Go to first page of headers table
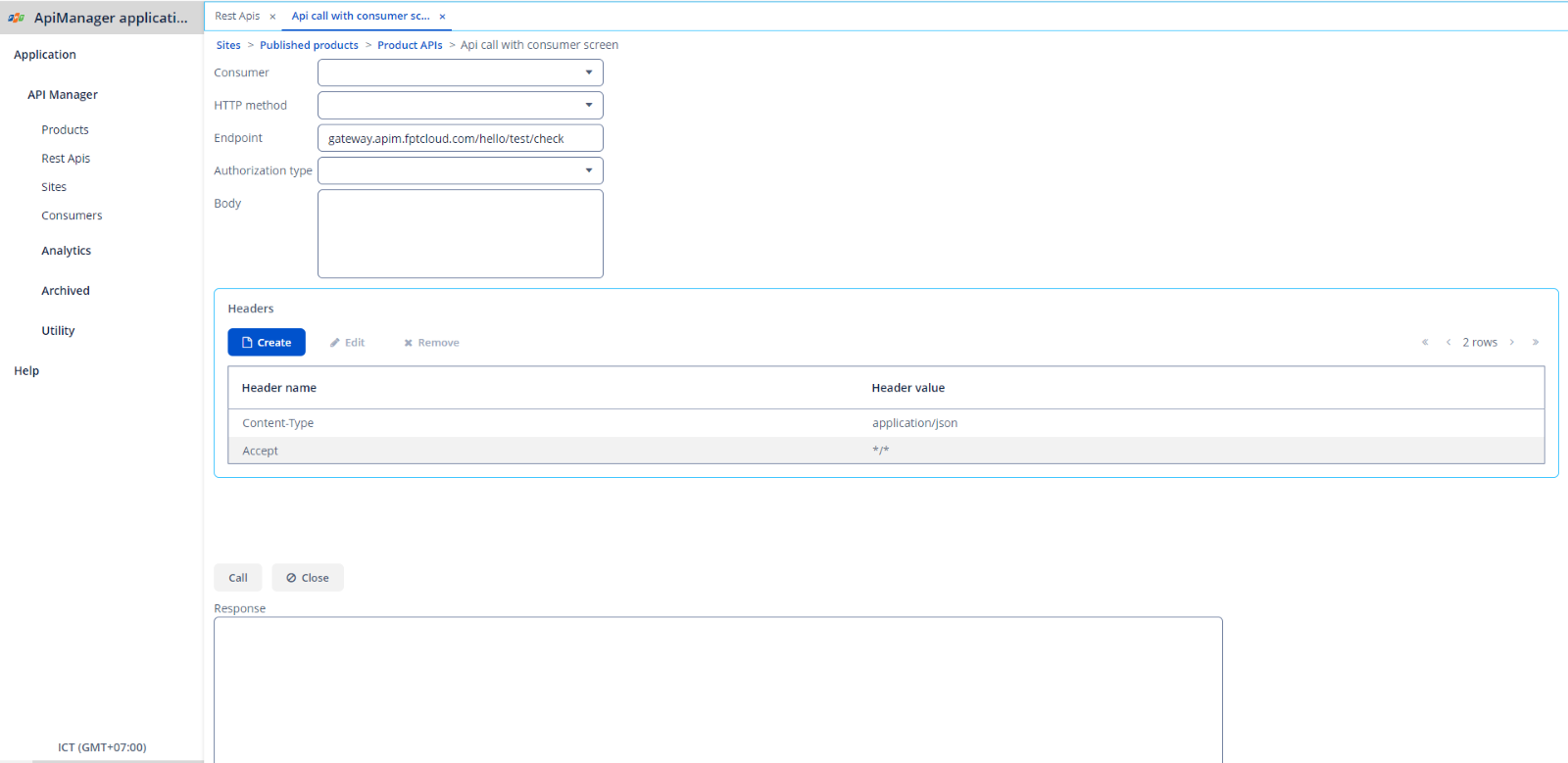 coord(1425,342)
